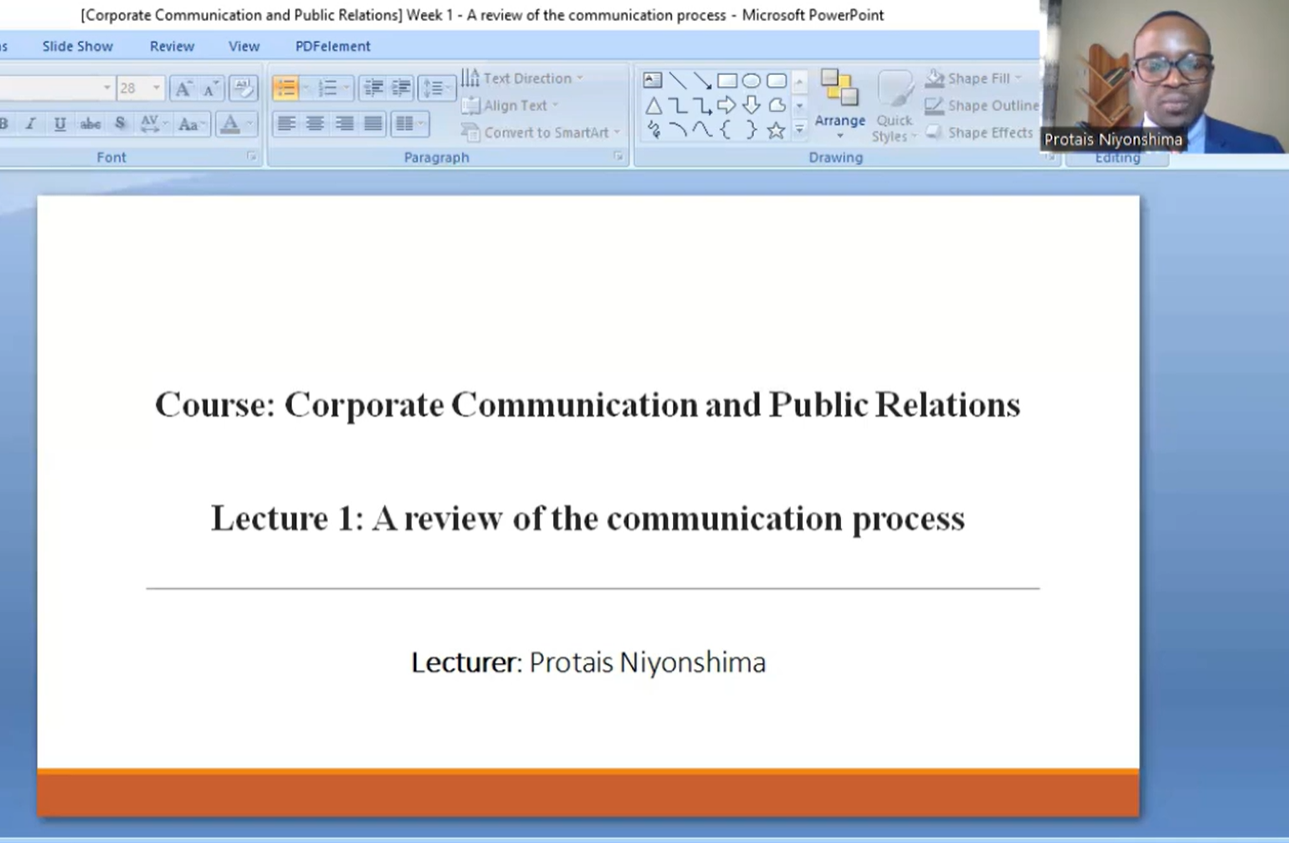Screen dimensions: 1289x843
Task: Select the Down Arrow shape
Action: click(x=751, y=105)
